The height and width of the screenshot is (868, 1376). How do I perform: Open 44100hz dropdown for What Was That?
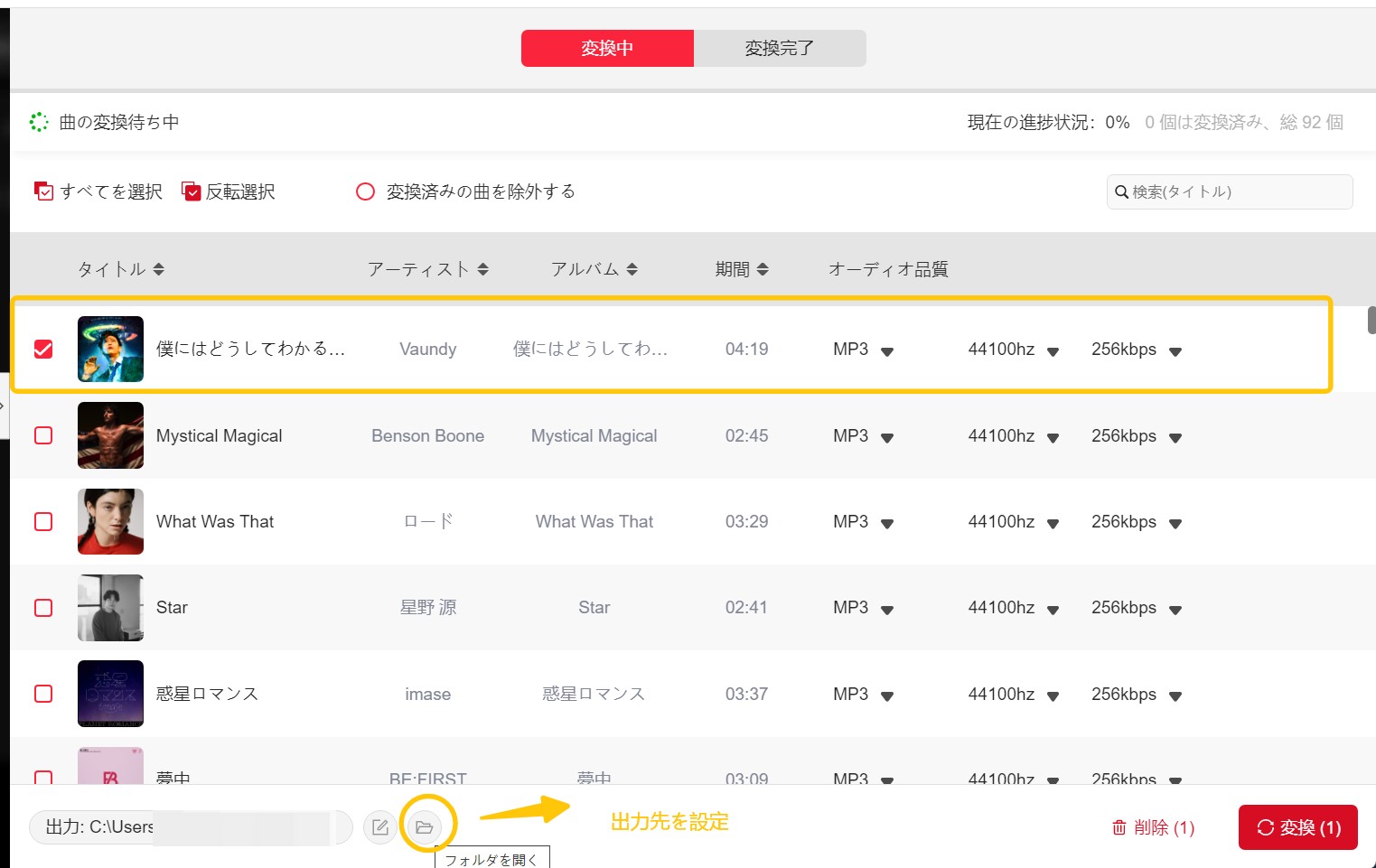[x=1053, y=524]
